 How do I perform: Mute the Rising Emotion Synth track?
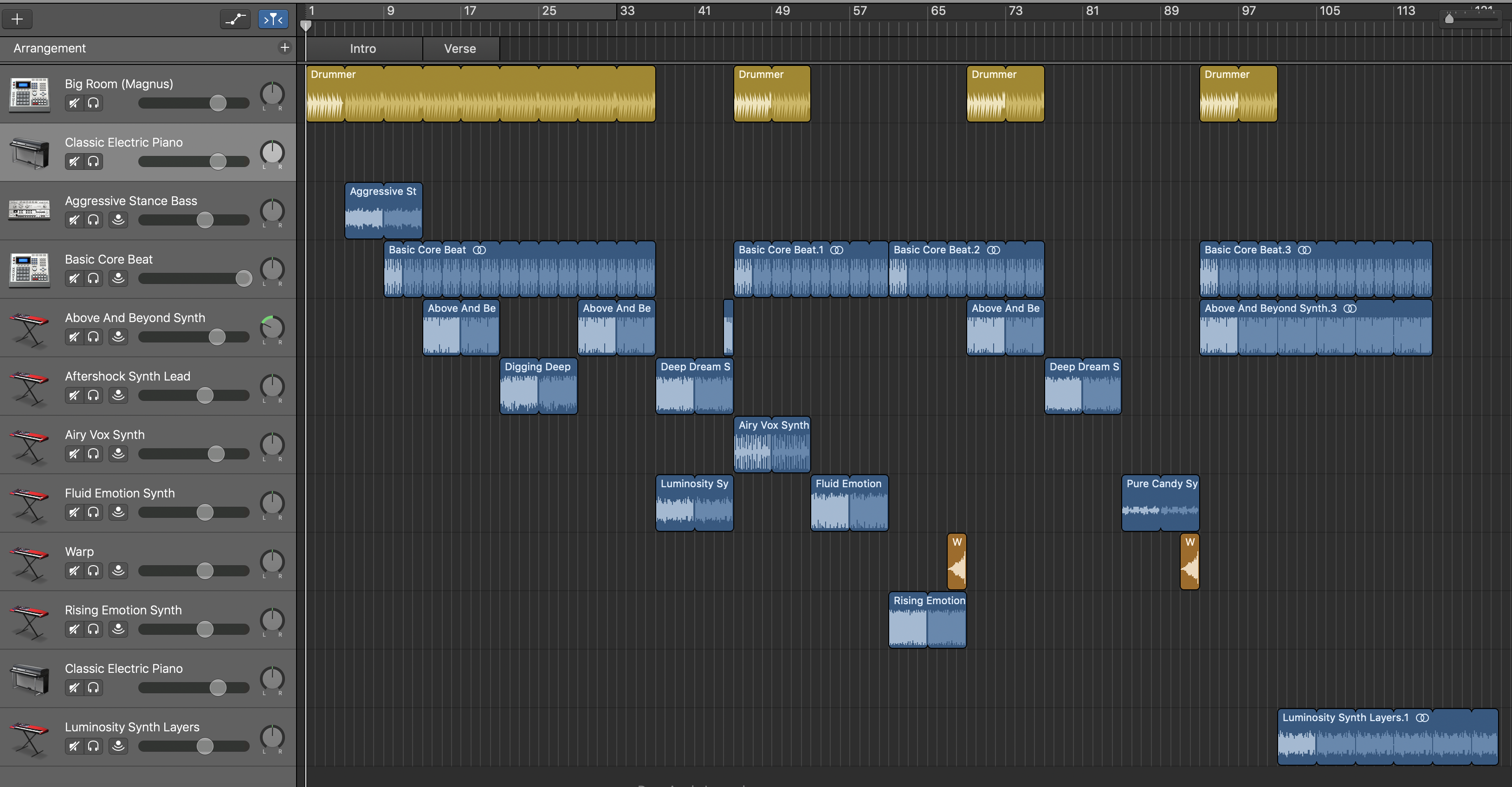pos(73,629)
